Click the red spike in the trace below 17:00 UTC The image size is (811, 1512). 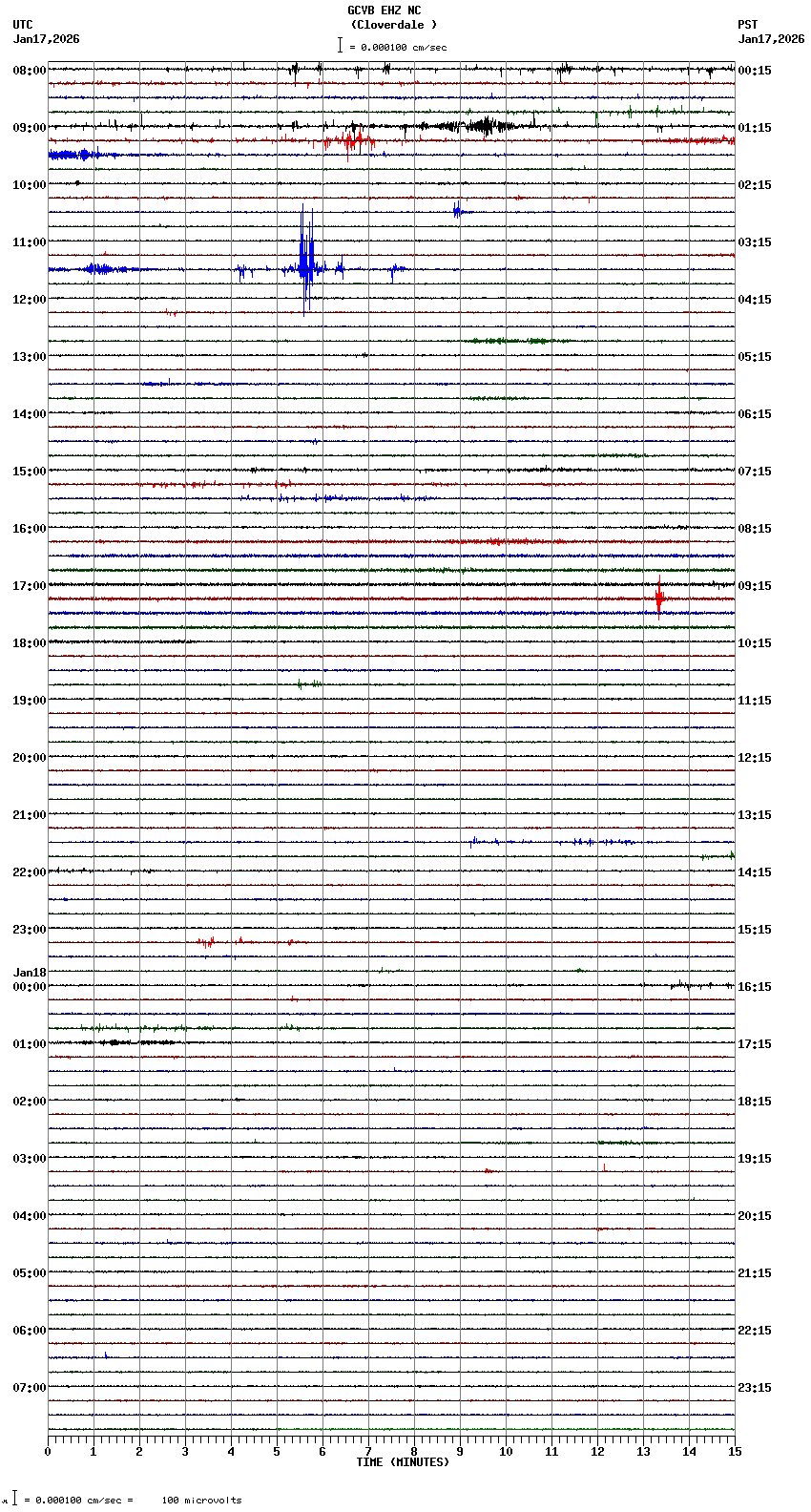[658, 599]
